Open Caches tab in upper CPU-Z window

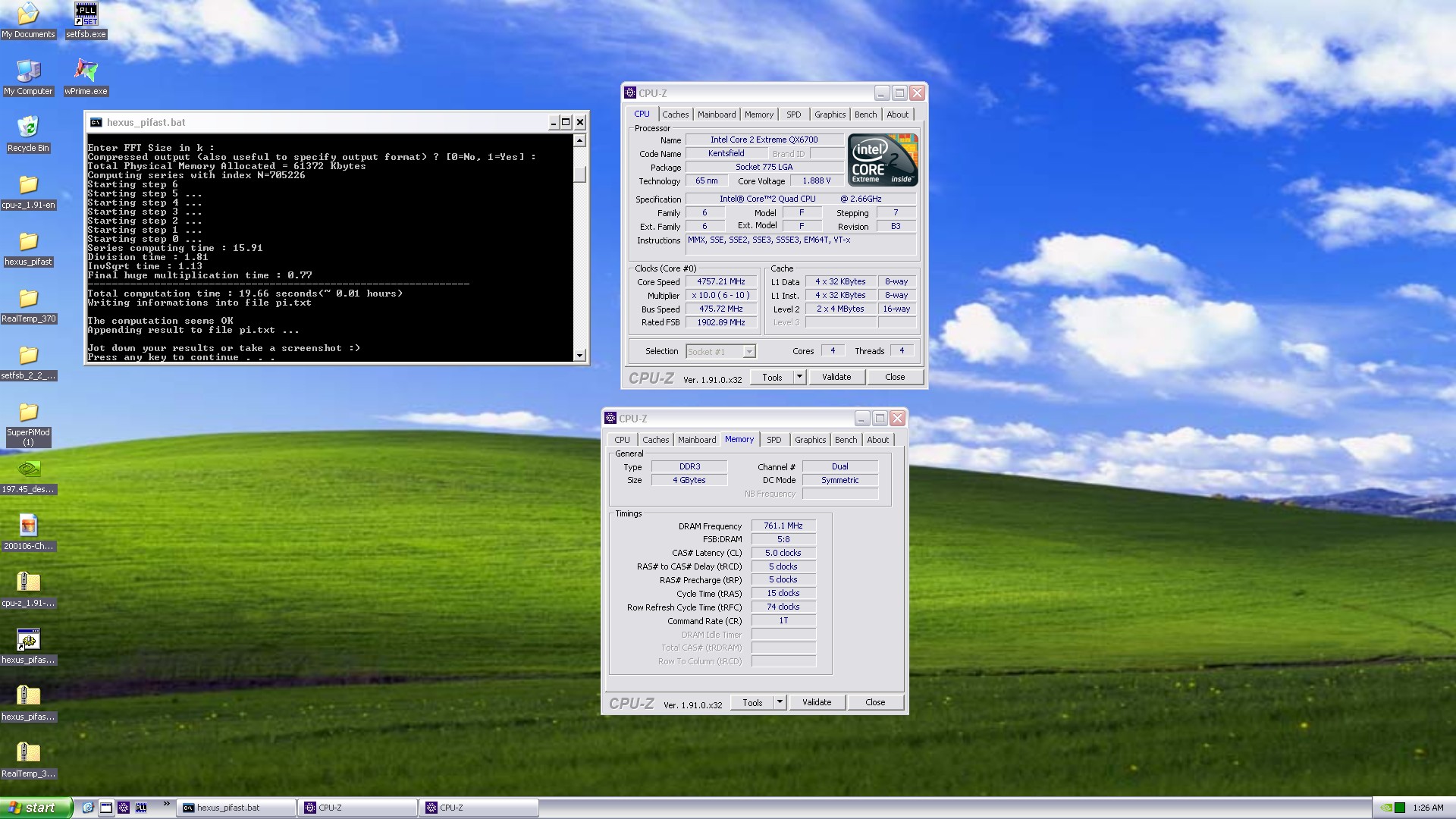coord(675,115)
